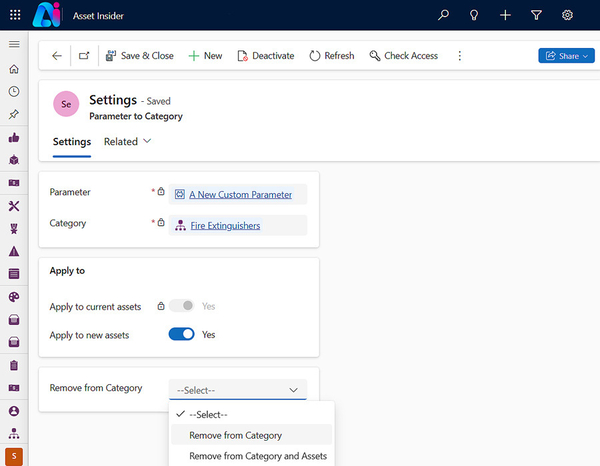This screenshot has width=600, height=466.
Task: Open advanced filter funnel icon
Action: (536, 15)
